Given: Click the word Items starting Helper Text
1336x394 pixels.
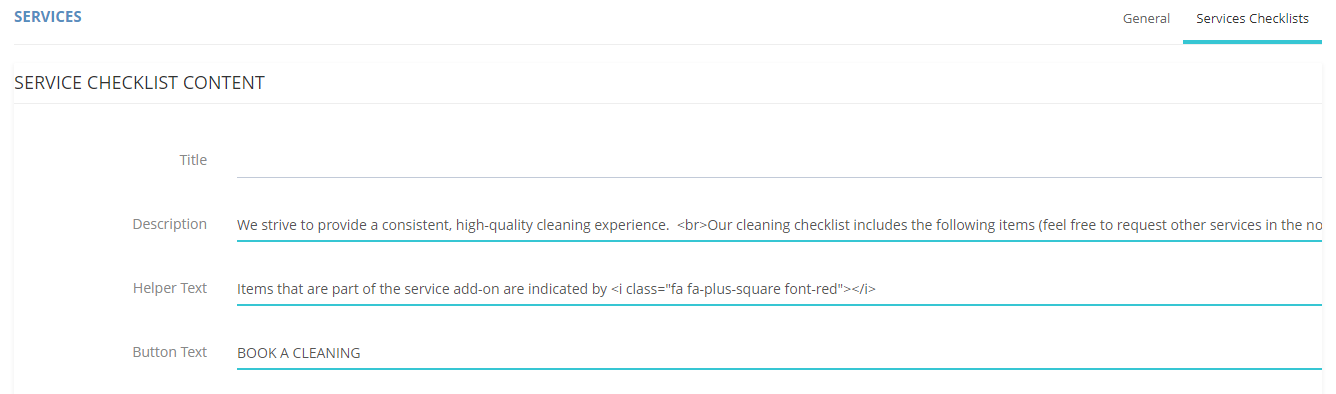Looking at the screenshot, I should click(254, 289).
